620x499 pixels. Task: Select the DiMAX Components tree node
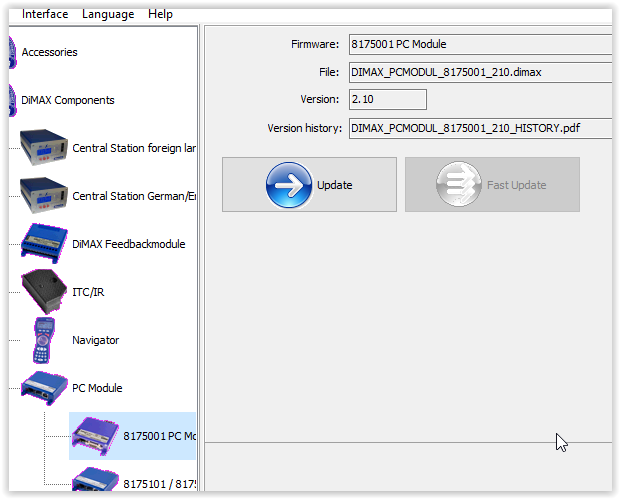click(x=68, y=100)
